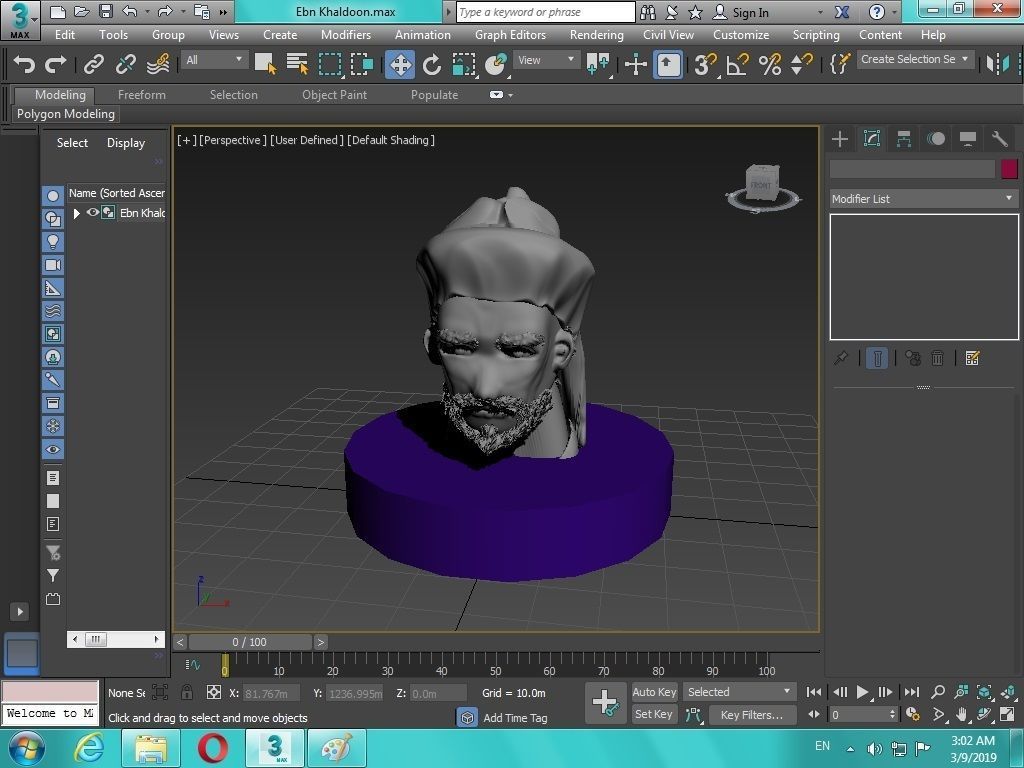1024x768 pixels.
Task: Switch to Object Paint ribbon tab
Action: coord(334,95)
